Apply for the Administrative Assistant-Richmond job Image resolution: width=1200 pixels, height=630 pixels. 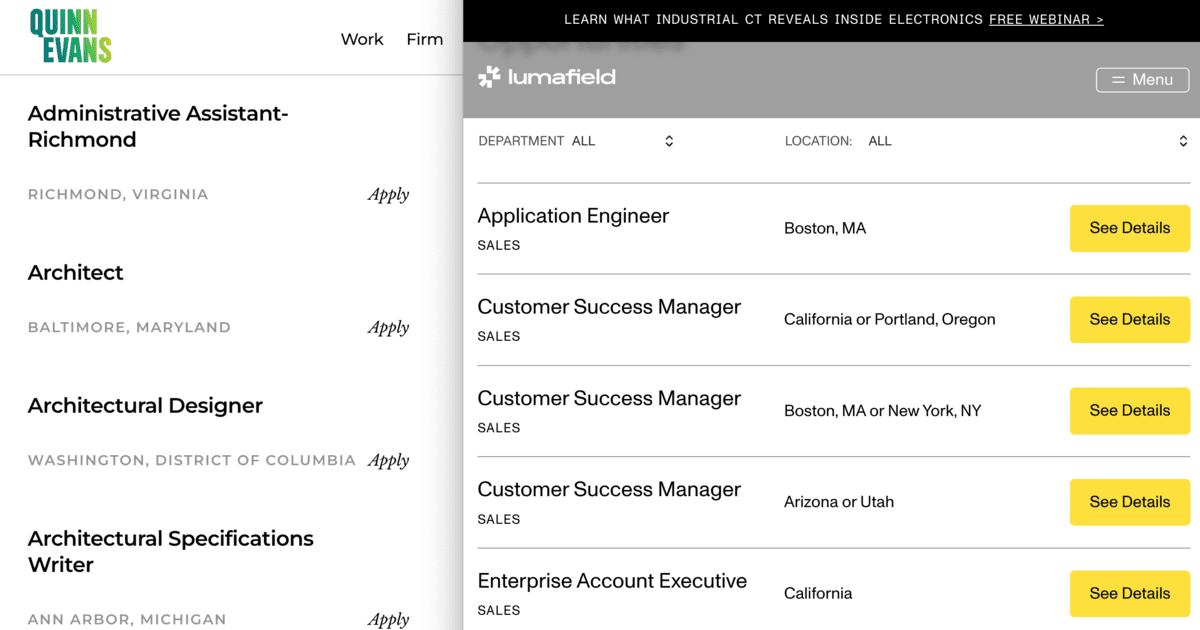click(x=388, y=195)
